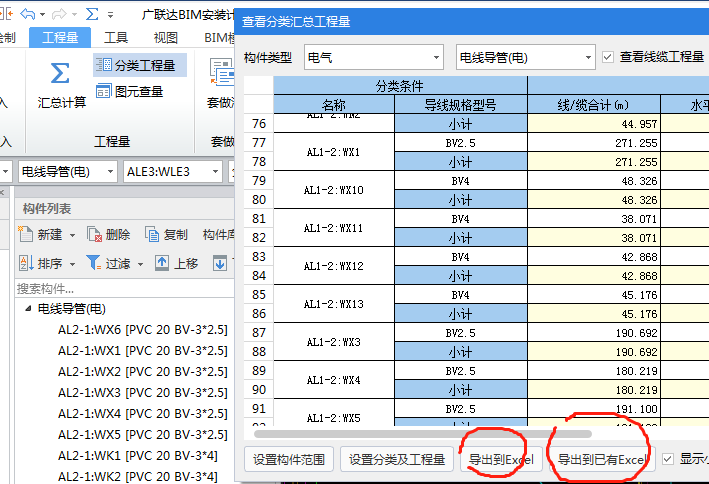Select AL2-1:WX5 [PVC 20 BV-3*2.5] item
The width and height of the screenshot is (709, 484).
coord(143,435)
